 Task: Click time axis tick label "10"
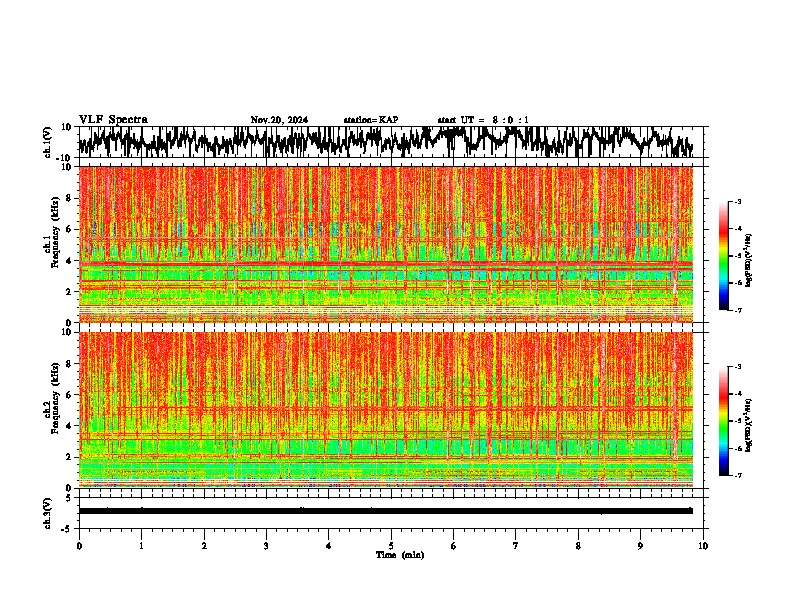tap(703, 546)
